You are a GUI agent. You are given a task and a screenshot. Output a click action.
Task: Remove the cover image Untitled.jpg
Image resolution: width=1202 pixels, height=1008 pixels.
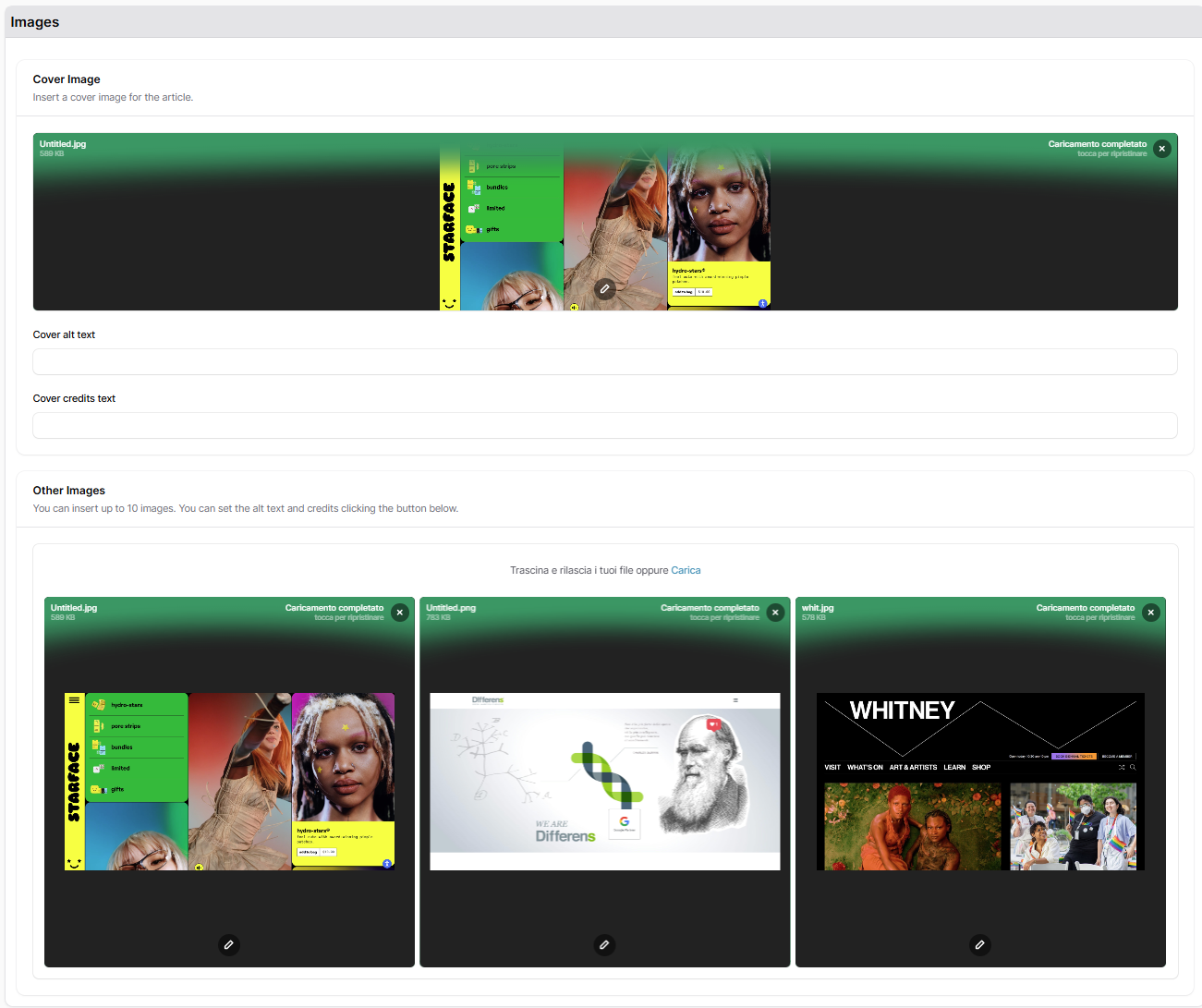[1162, 149]
